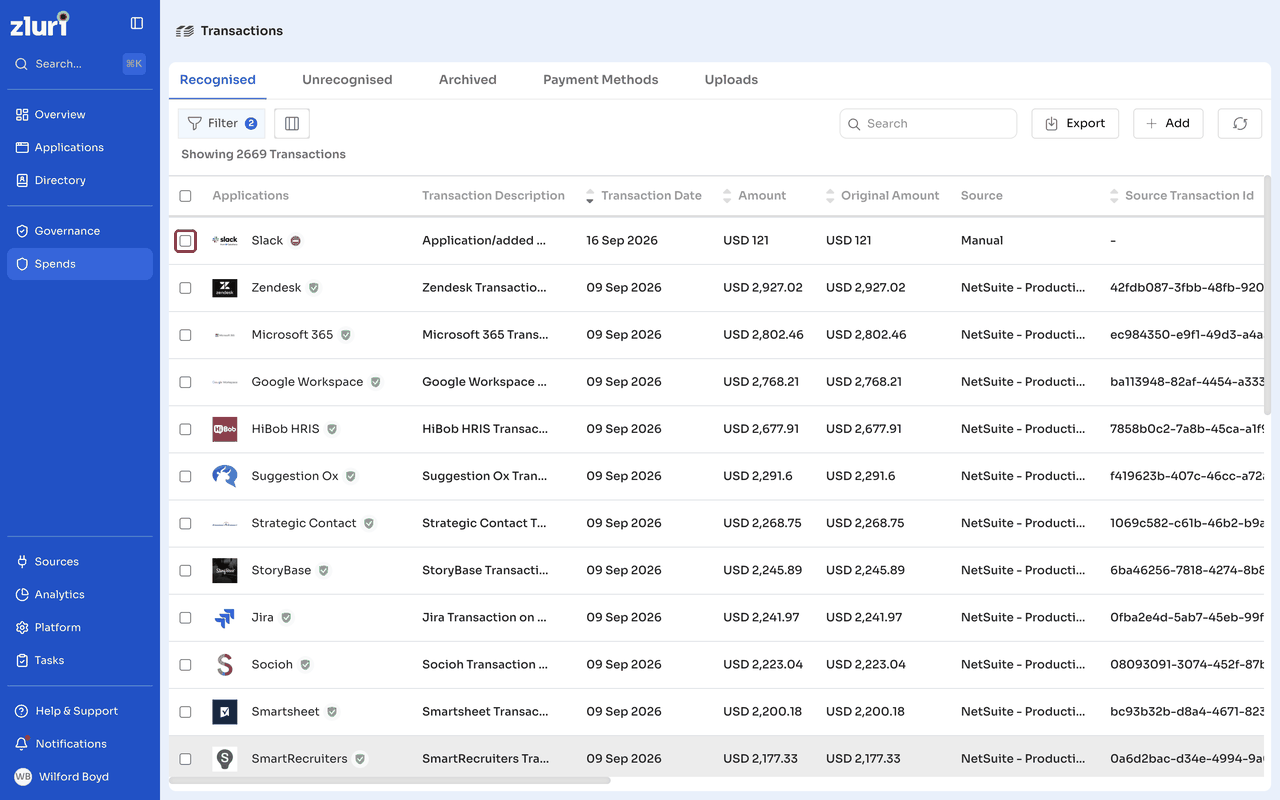
Task: Sort by Transaction Date column
Action: (x=590, y=196)
